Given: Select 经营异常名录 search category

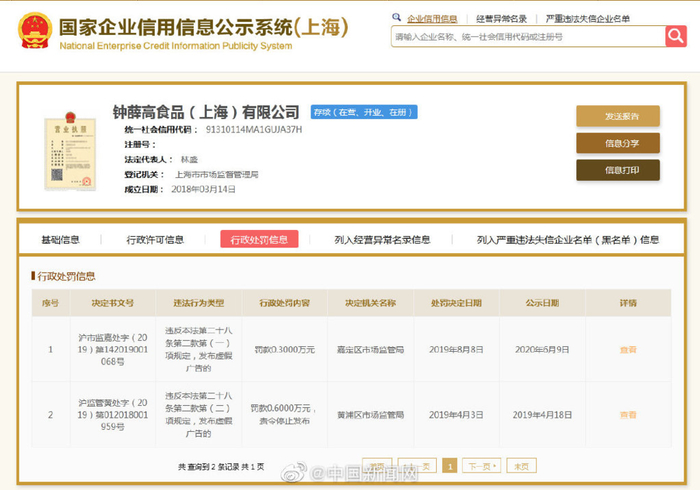Looking at the screenshot, I should point(501,19).
